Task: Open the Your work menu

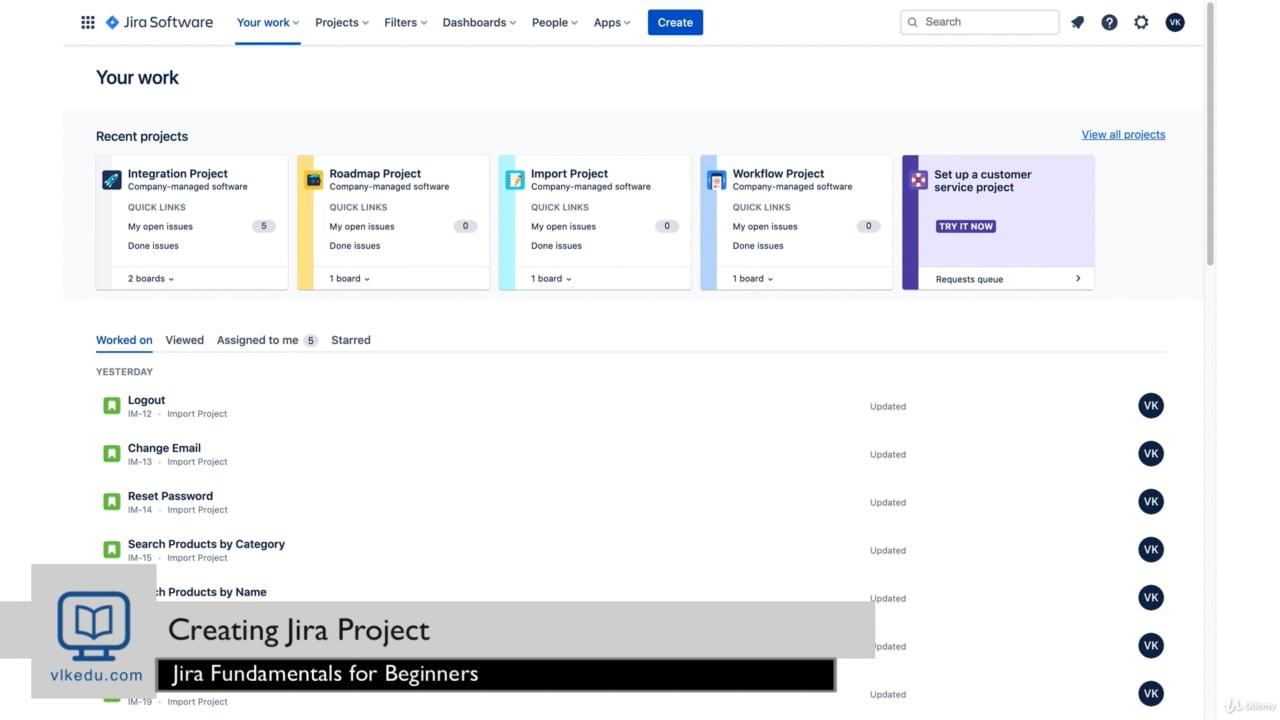Action: pyautogui.click(x=268, y=22)
